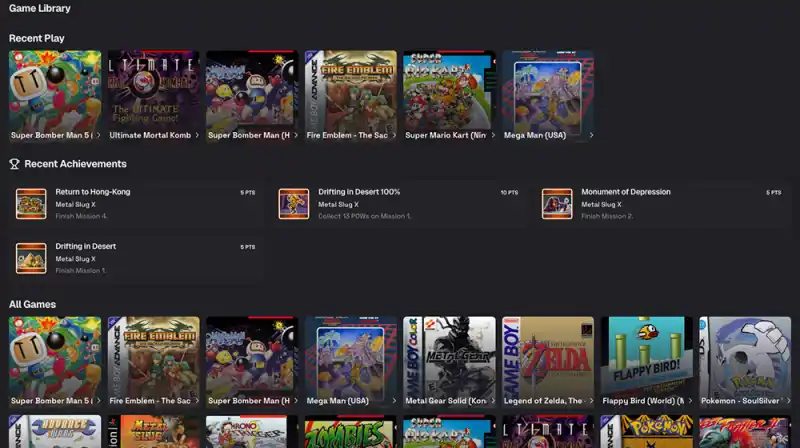
Task: Click chevron next to Mega Man (USA) in All Games
Action: tap(394, 401)
